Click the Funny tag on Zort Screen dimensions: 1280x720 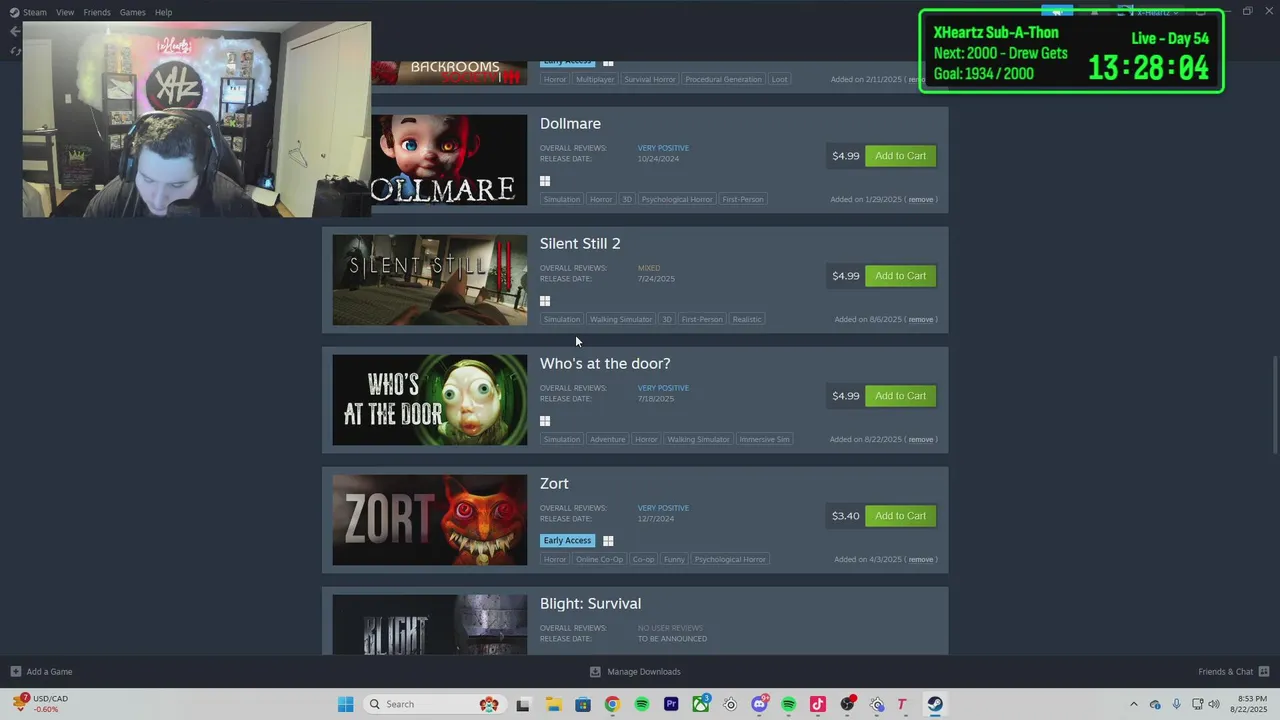click(x=674, y=559)
